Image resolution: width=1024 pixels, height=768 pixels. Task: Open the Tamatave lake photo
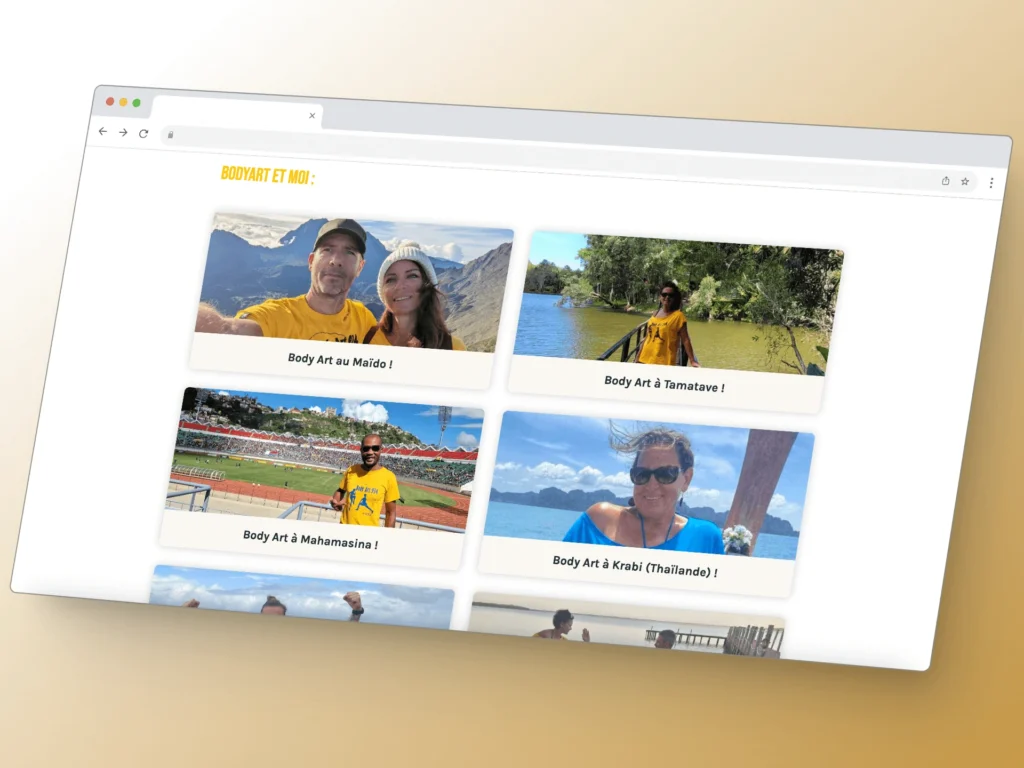point(680,304)
